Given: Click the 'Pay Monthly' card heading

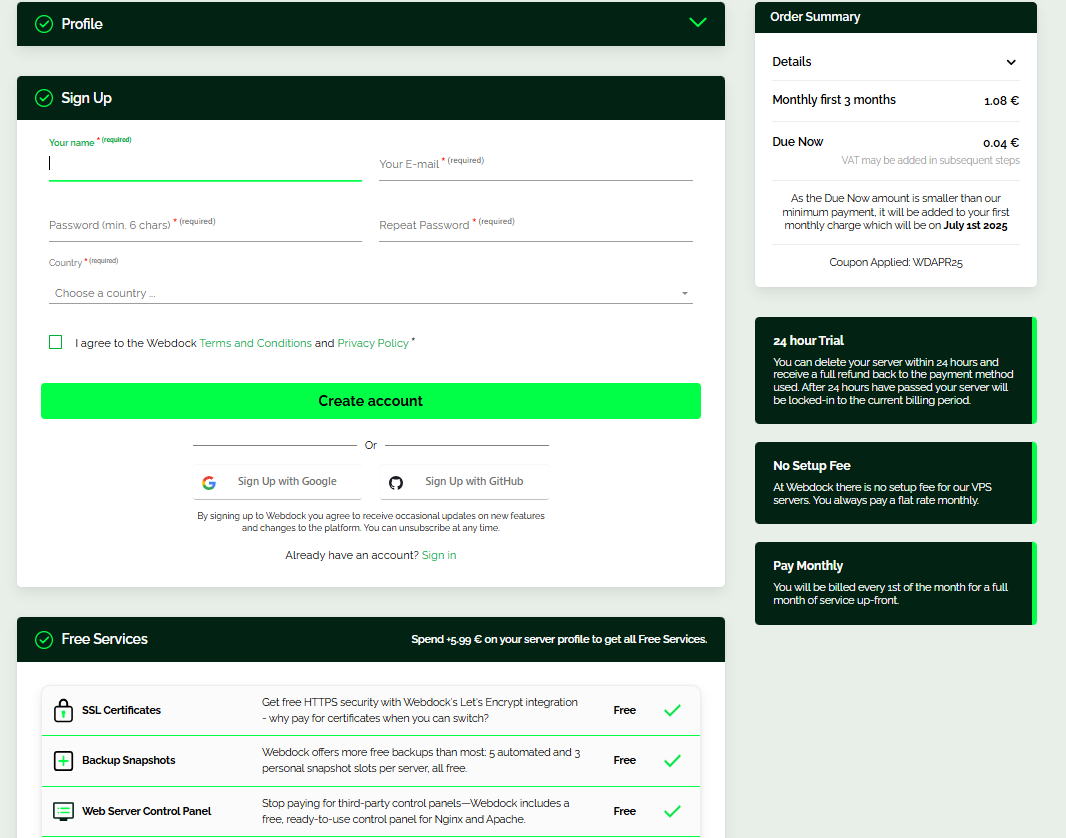Looking at the screenshot, I should [x=808, y=565].
